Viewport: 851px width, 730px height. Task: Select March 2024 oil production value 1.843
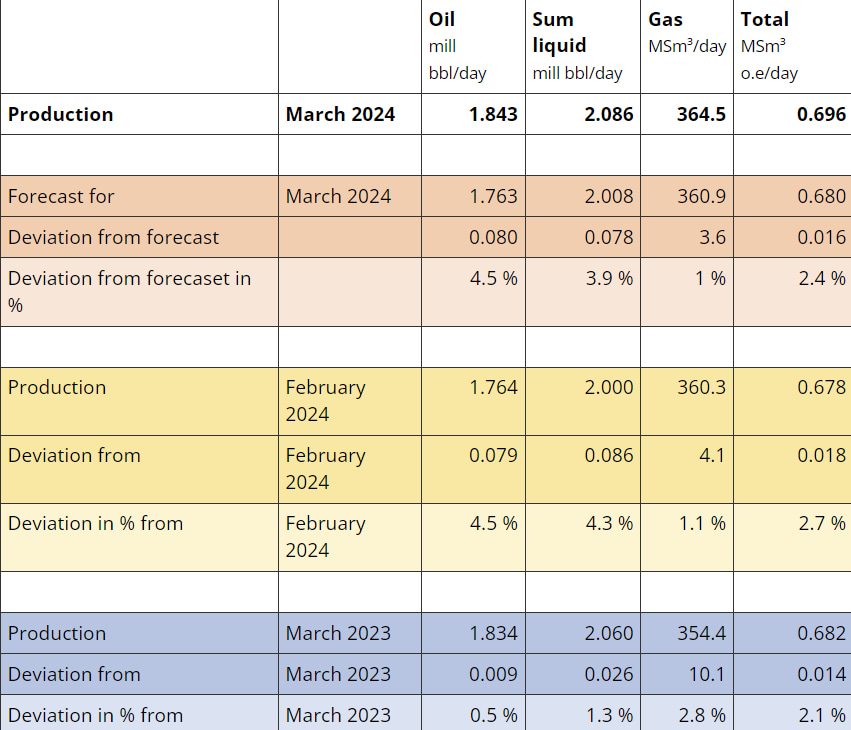click(x=493, y=114)
